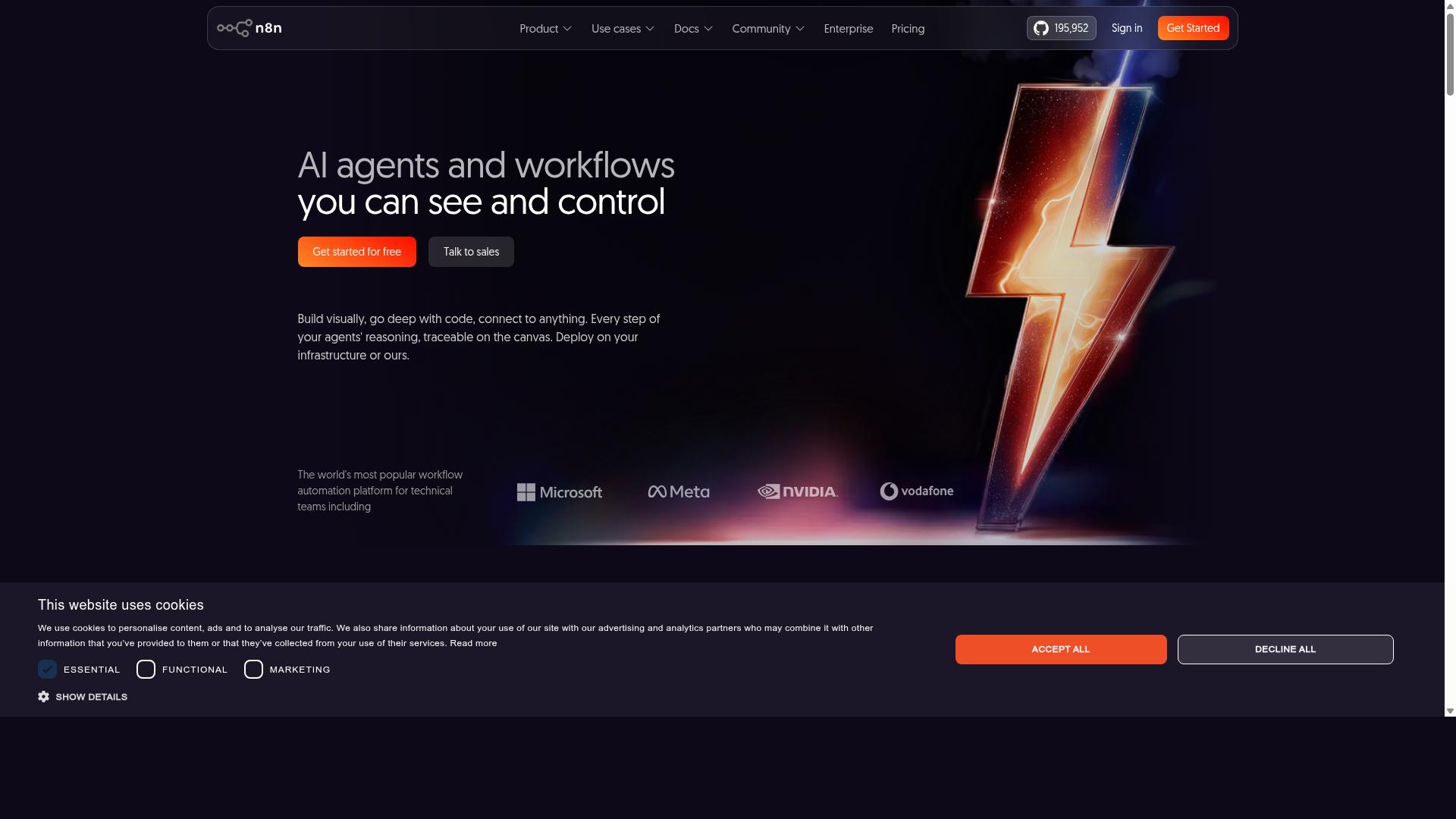Expand the Use cases dropdown menu
This screenshot has height=819, width=1456.
(623, 29)
